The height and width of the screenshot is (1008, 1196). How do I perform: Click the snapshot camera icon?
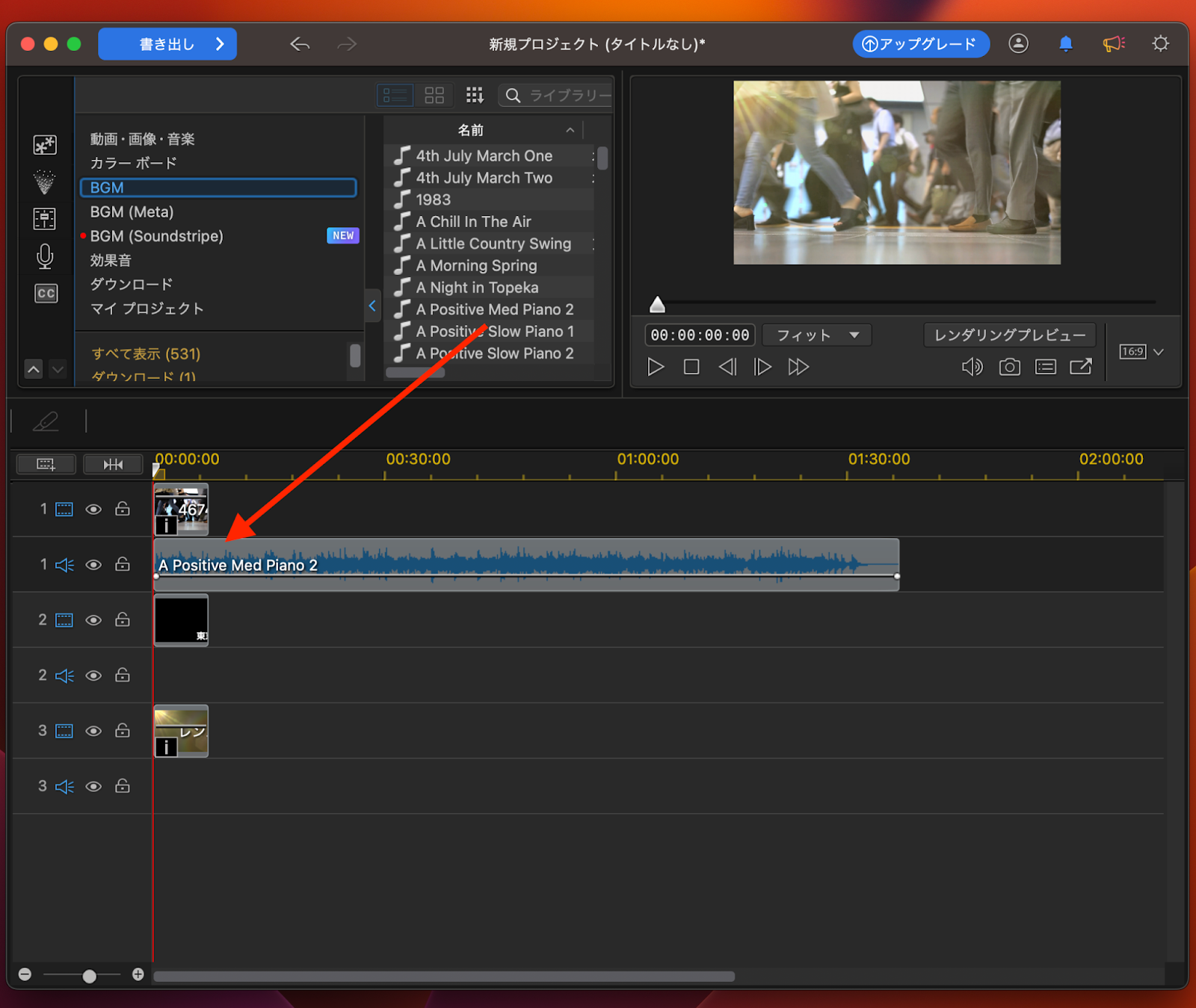tap(1009, 367)
